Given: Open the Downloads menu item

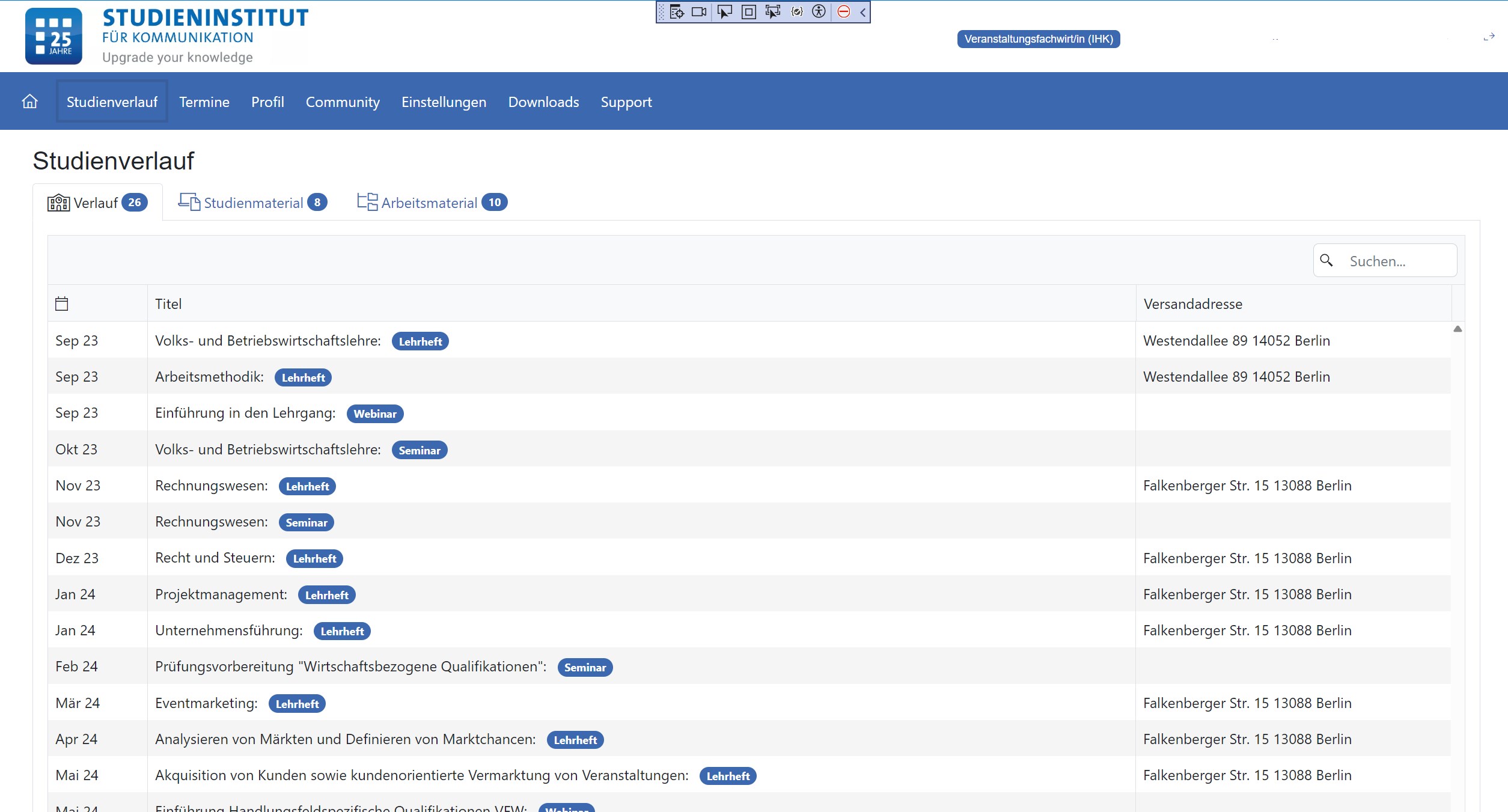Looking at the screenshot, I should coord(543,102).
